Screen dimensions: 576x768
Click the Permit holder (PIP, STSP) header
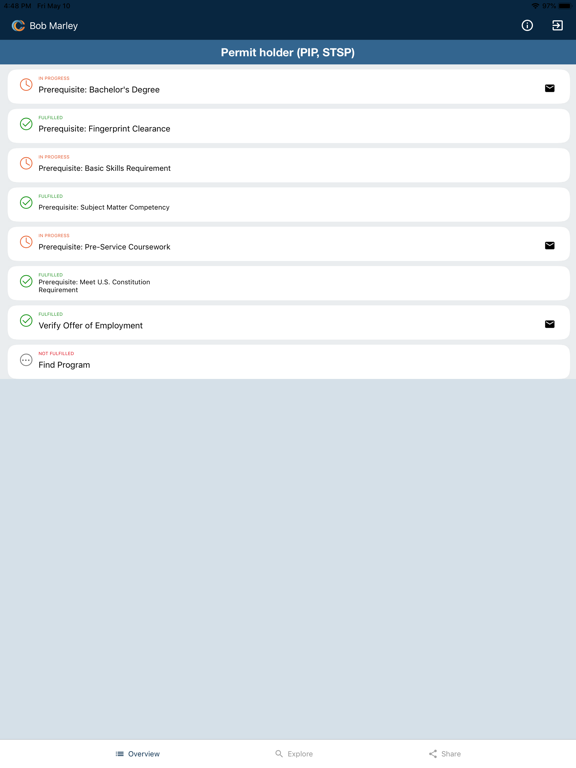pyautogui.click(x=288, y=52)
